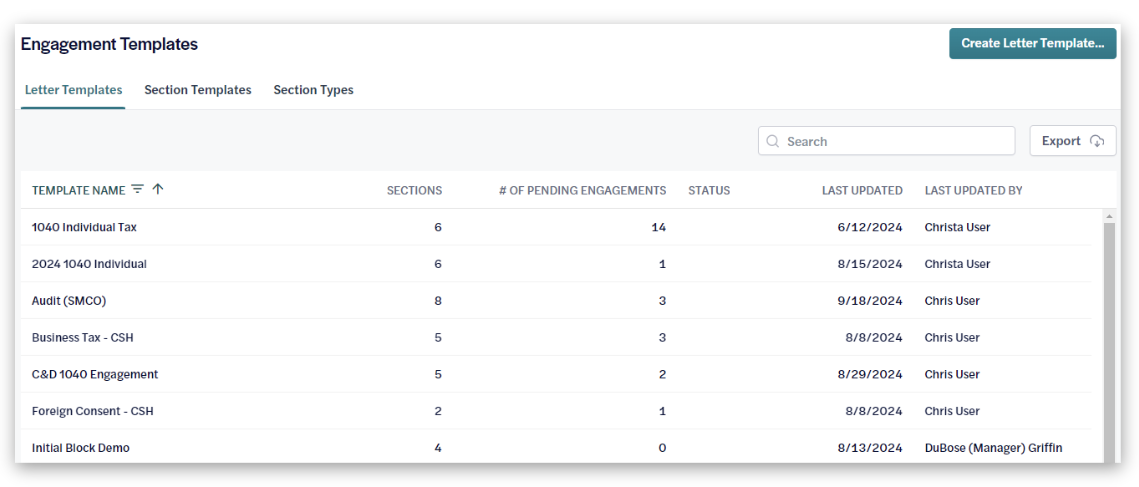
Task: Sort by the Last Updated column header
Action: pos(862,190)
